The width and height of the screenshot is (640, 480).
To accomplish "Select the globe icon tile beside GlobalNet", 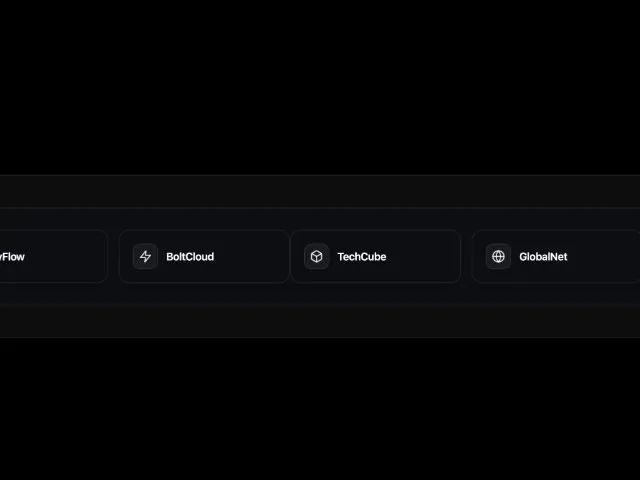I will pyautogui.click(x=498, y=256).
